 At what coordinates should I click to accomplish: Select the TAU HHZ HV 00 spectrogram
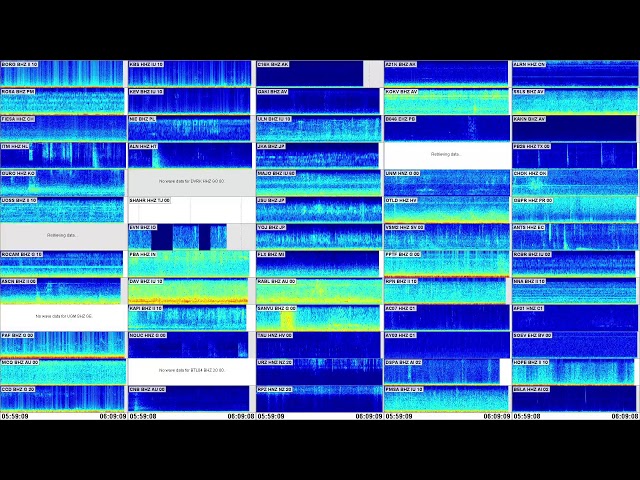tap(318, 344)
